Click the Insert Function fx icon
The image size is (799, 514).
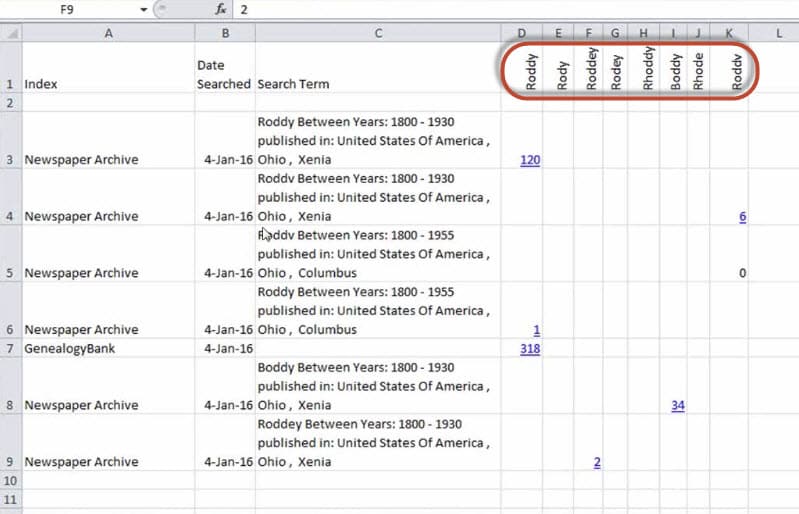click(219, 9)
